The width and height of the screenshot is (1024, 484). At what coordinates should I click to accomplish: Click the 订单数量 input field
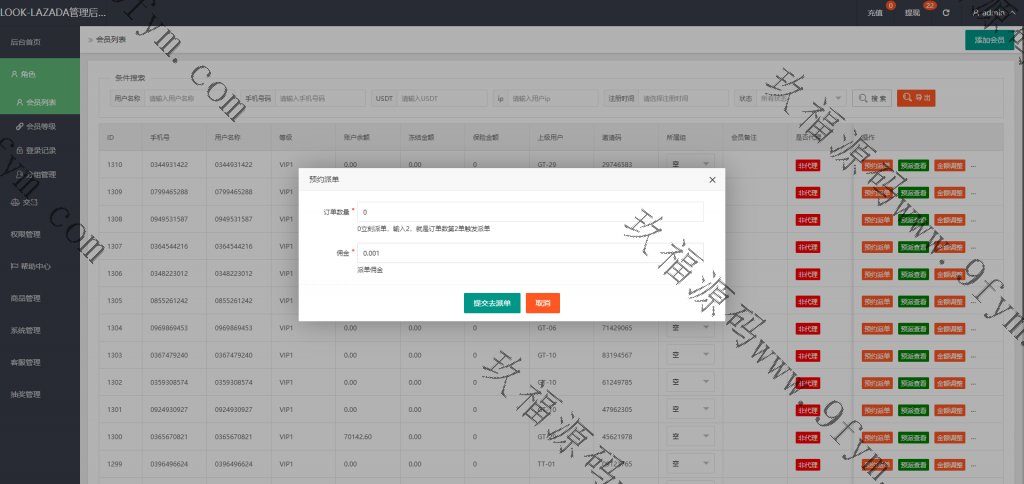(530, 212)
